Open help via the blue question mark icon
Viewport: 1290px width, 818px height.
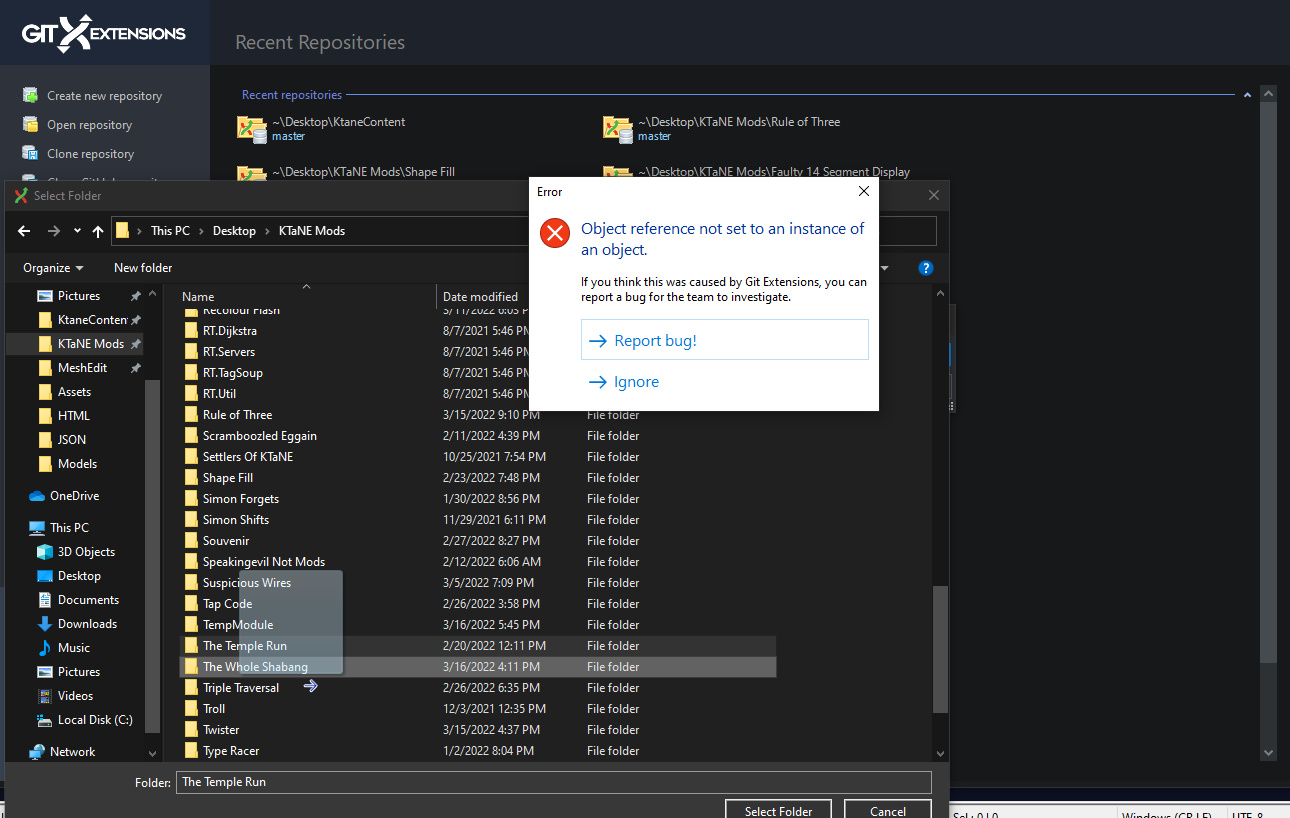click(x=925, y=267)
